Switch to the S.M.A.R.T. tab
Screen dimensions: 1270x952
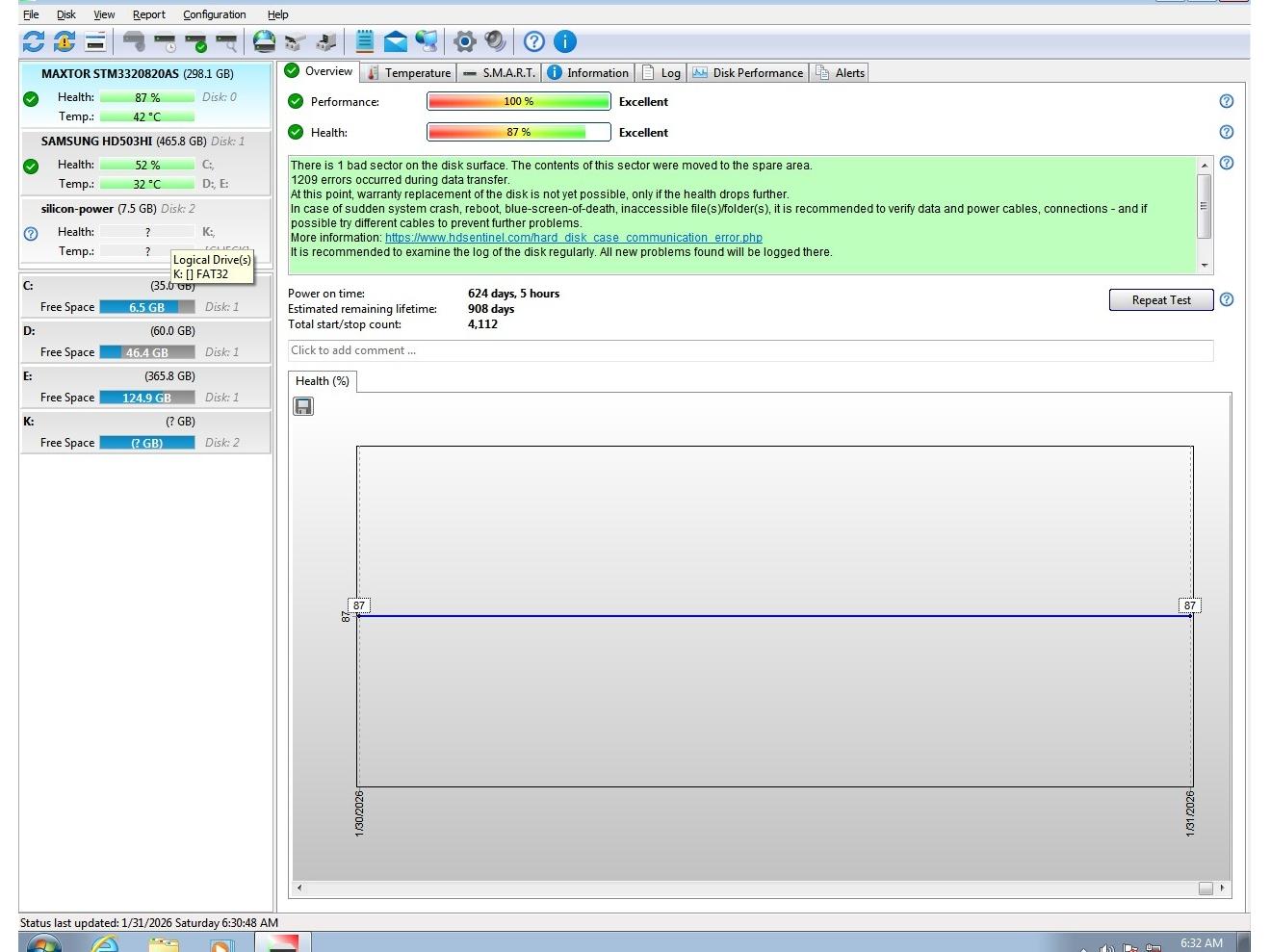click(x=499, y=73)
